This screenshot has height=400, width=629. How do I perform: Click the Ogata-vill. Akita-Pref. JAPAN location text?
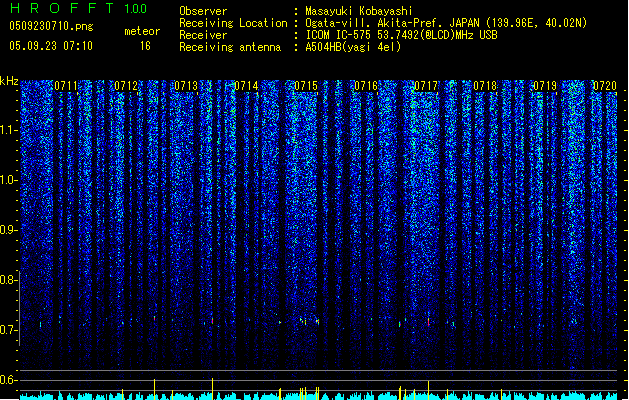(x=446, y=23)
